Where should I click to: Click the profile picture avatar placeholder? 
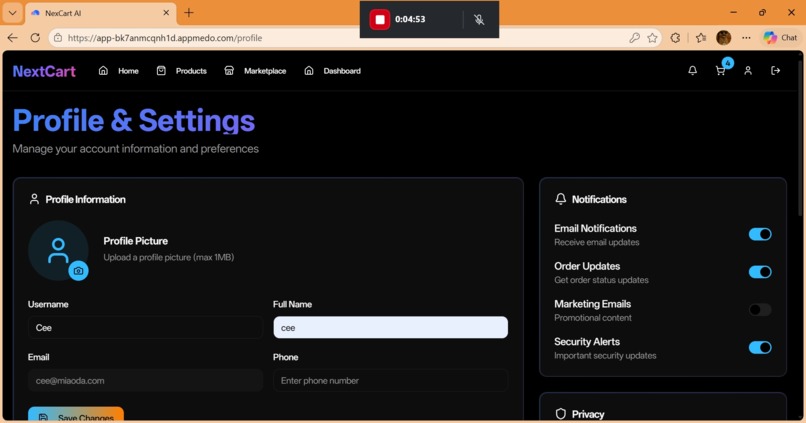click(58, 250)
